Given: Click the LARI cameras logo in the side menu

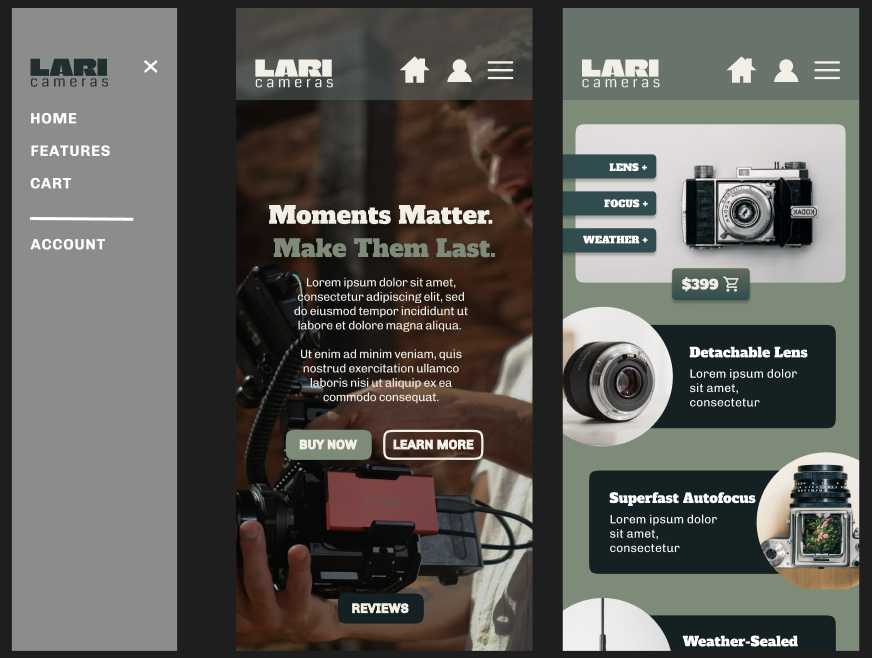Looking at the screenshot, I should (x=69, y=72).
